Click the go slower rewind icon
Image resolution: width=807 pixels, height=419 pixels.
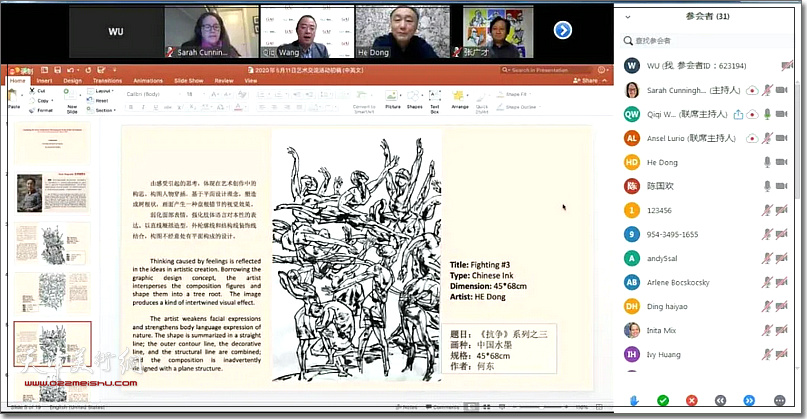pos(721,400)
